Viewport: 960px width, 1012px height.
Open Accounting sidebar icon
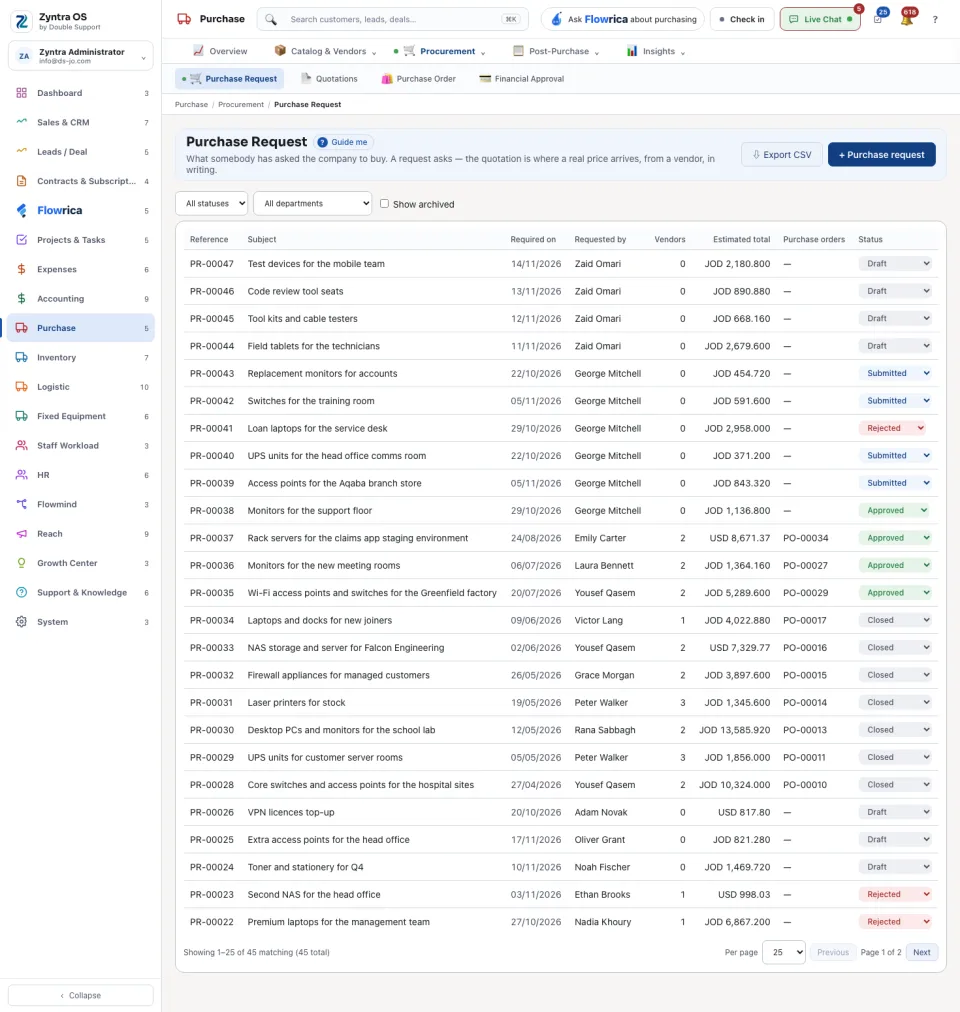tap(21, 298)
